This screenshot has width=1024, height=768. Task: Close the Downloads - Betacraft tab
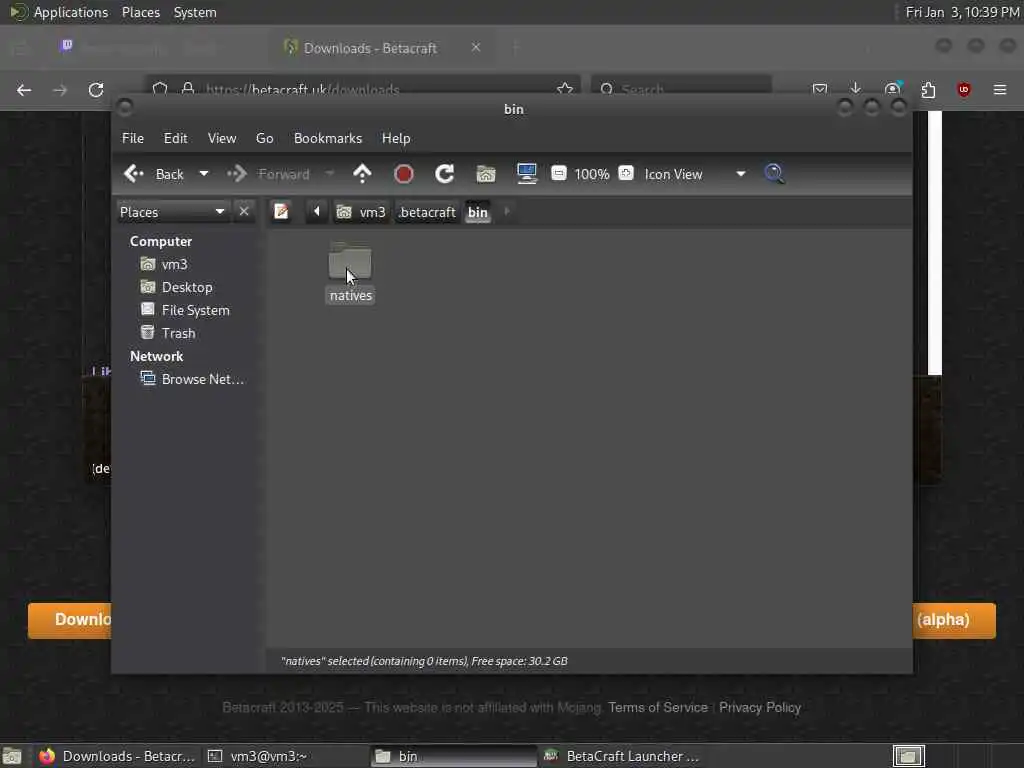click(476, 48)
